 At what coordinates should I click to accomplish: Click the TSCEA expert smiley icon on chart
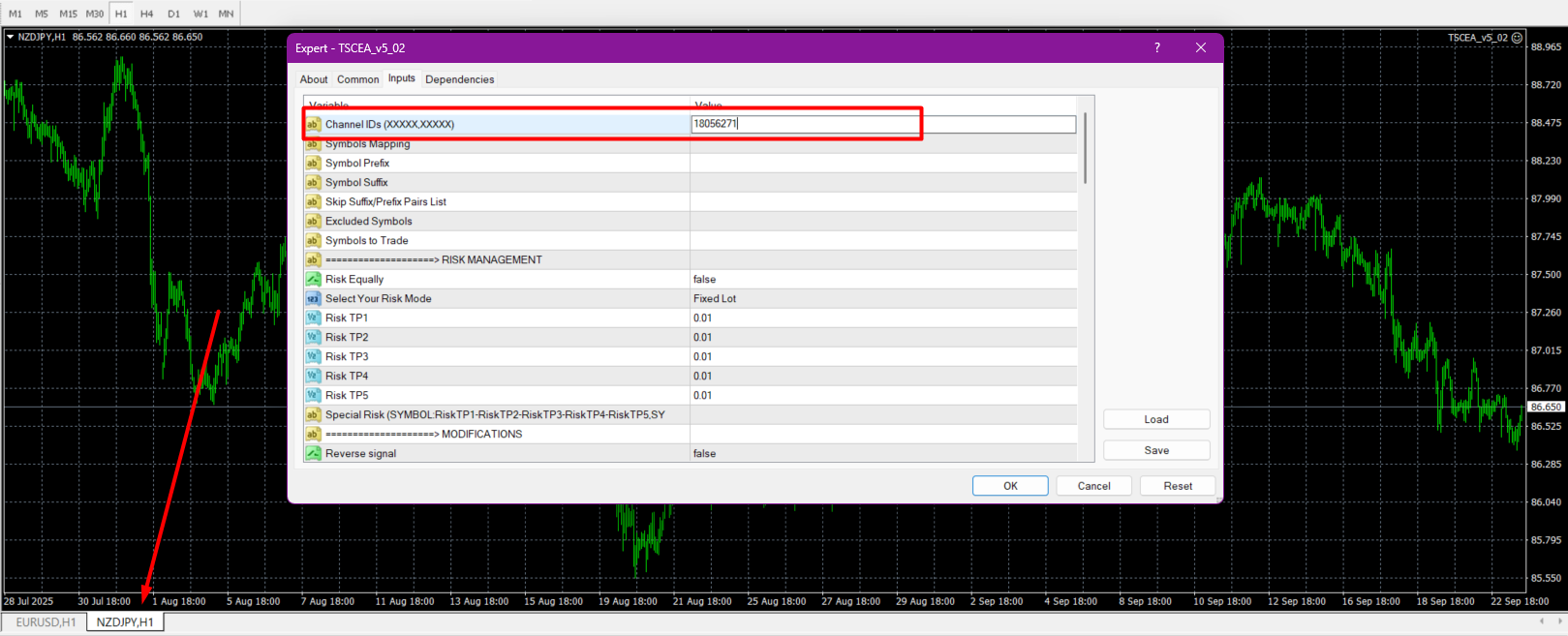(x=1518, y=38)
